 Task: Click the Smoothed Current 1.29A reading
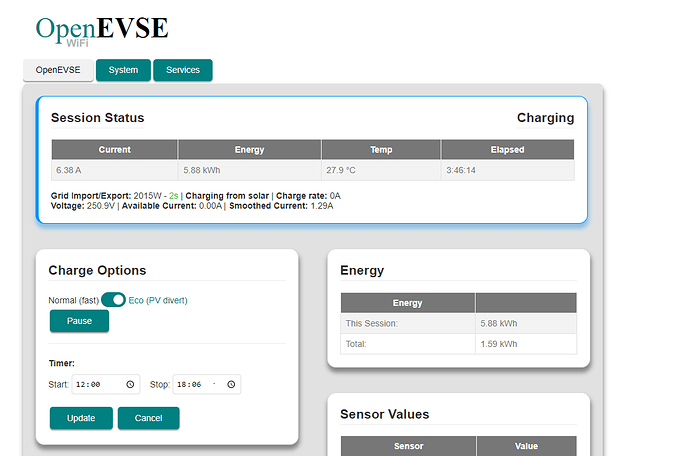[281, 206]
